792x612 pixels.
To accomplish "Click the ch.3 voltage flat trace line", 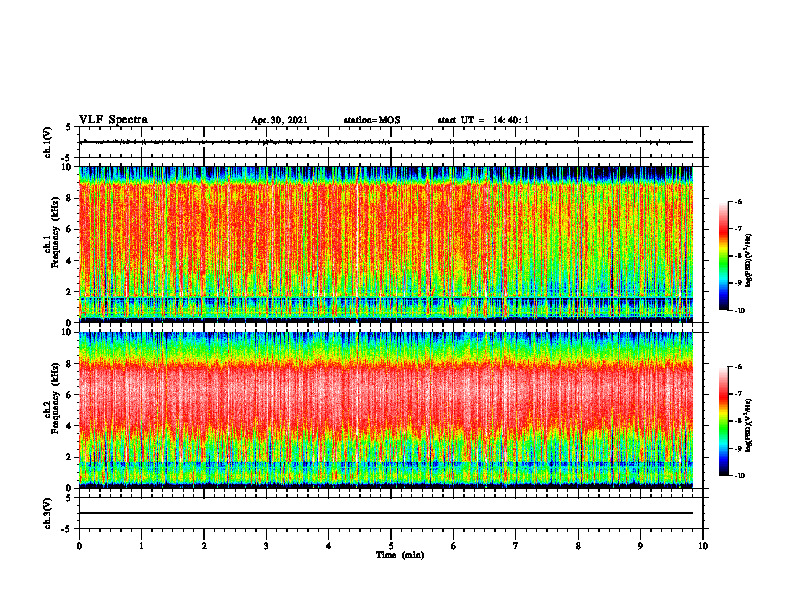I will [386, 513].
